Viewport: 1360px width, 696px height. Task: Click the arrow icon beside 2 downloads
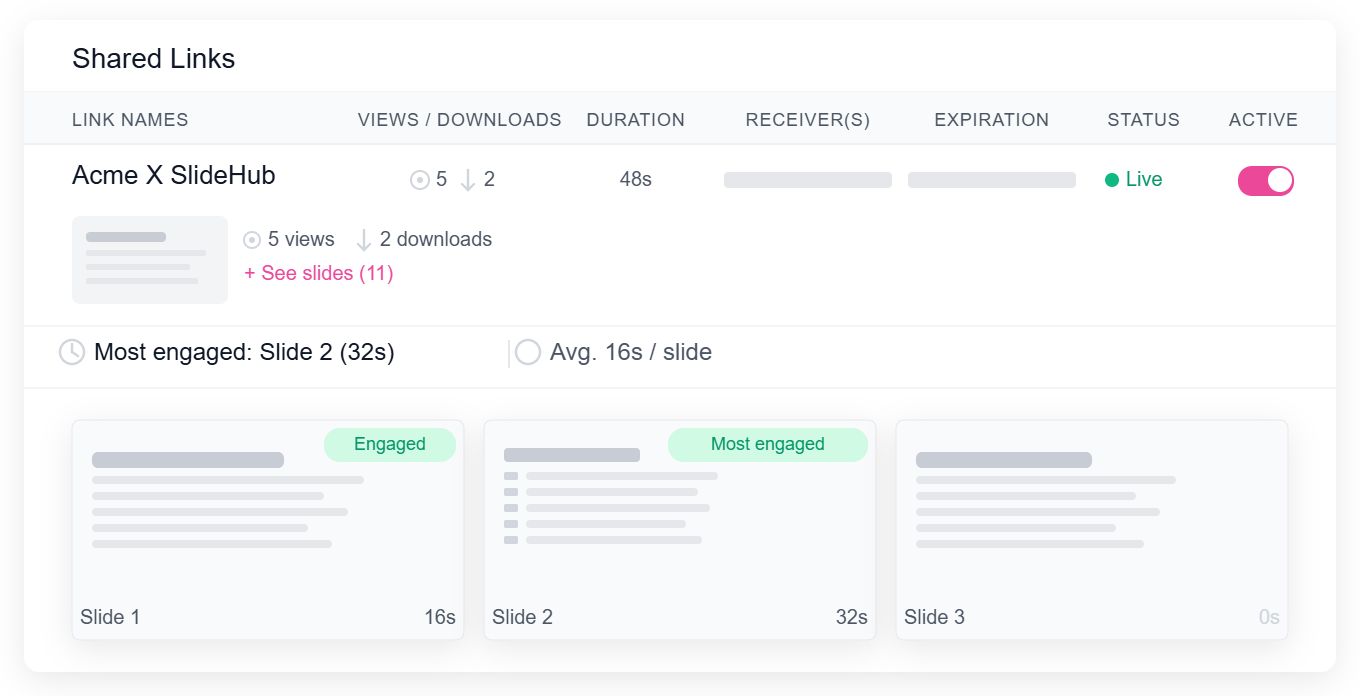364,240
